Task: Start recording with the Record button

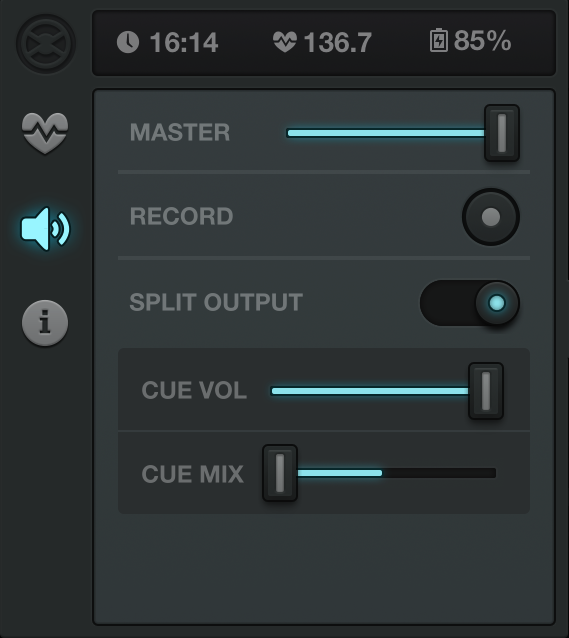Action: (x=490, y=217)
